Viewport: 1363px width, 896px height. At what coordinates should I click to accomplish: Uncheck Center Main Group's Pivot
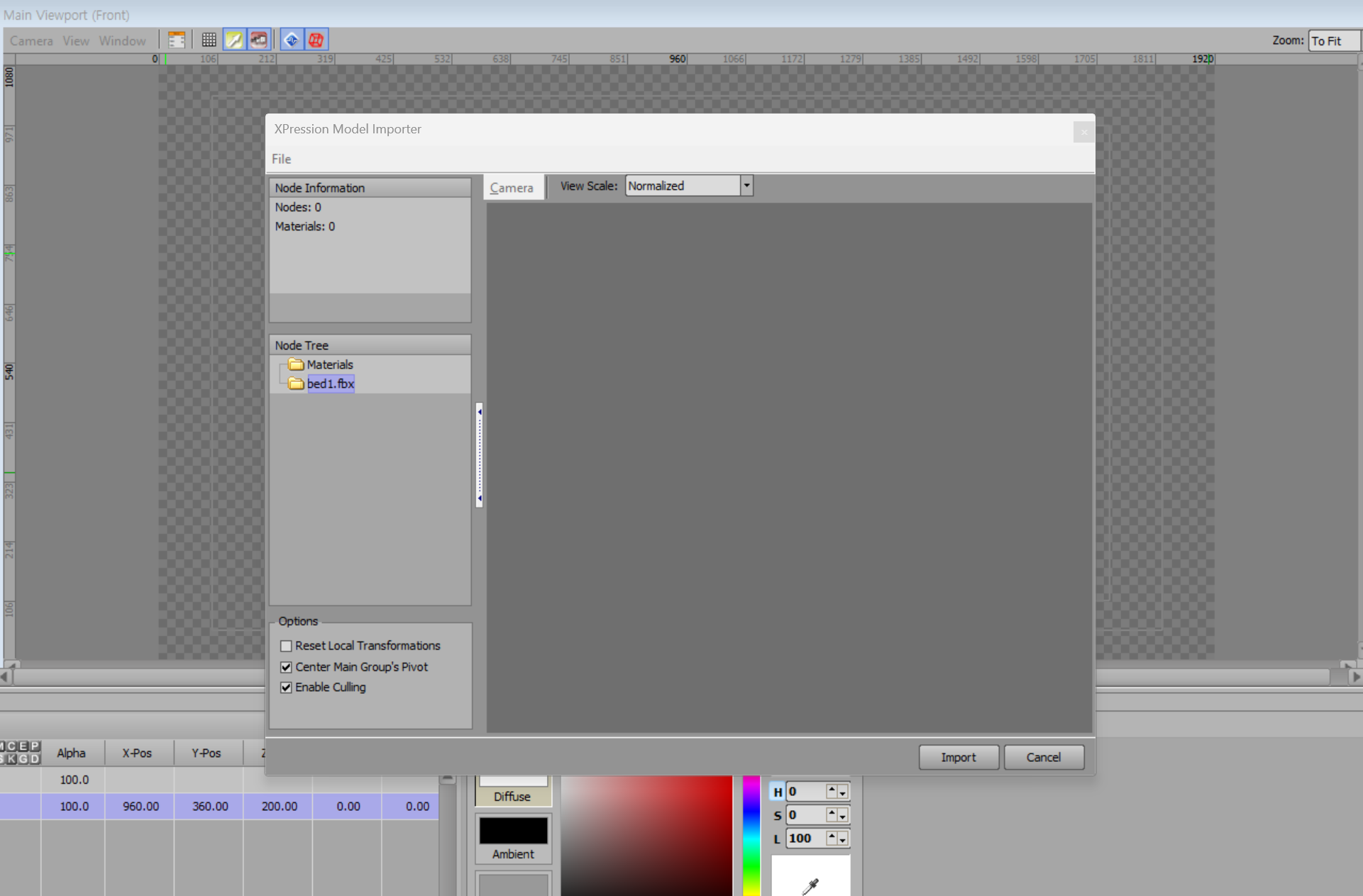tap(287, 667)
